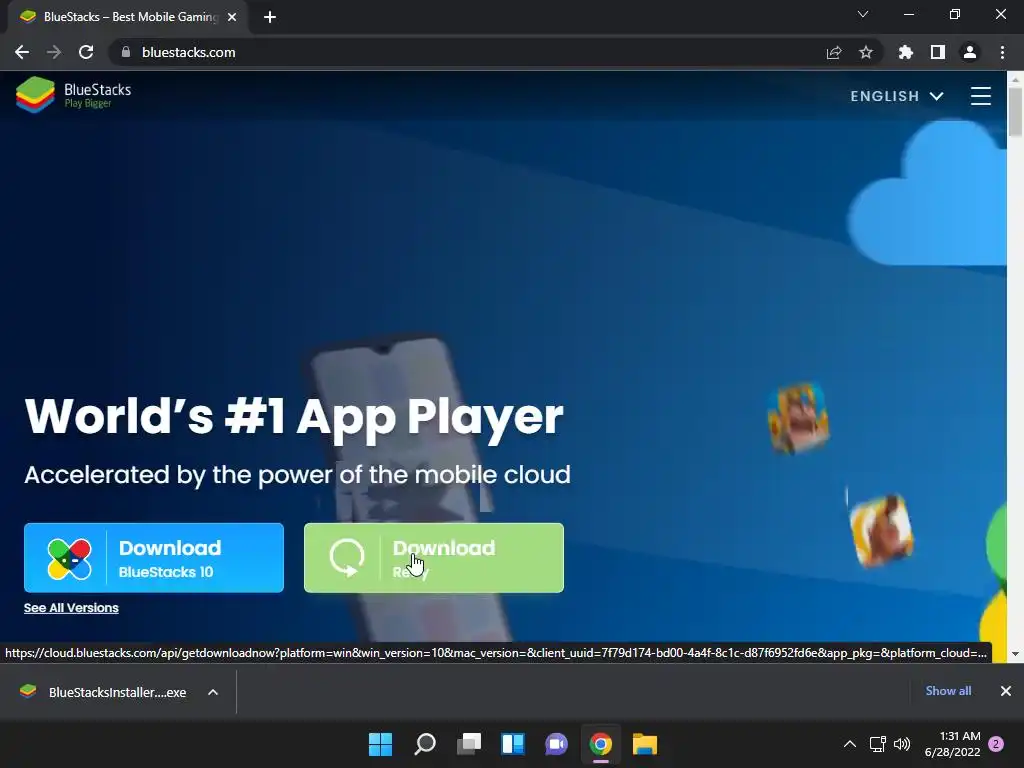Select the BlueStacks browser tab

tap(128, 17)
